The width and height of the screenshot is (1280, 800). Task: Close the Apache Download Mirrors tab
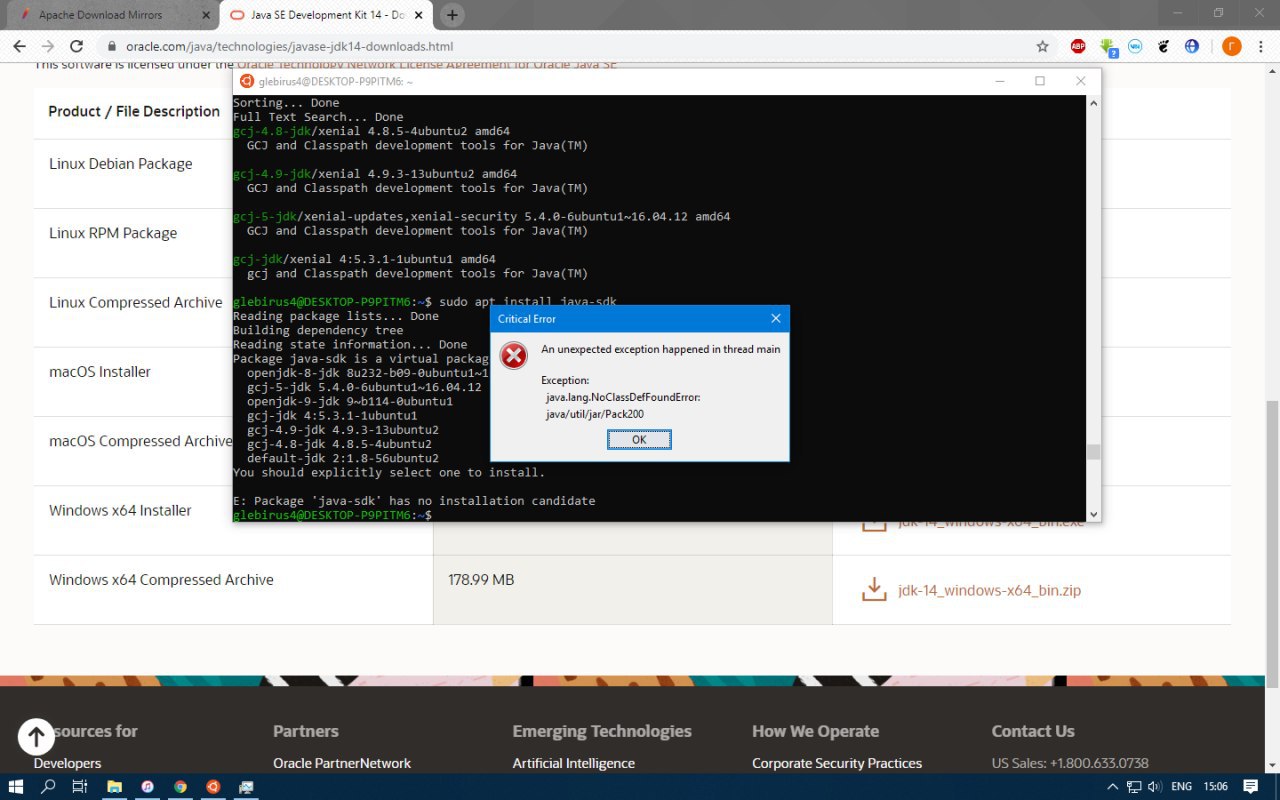click(x=204, y=15)
